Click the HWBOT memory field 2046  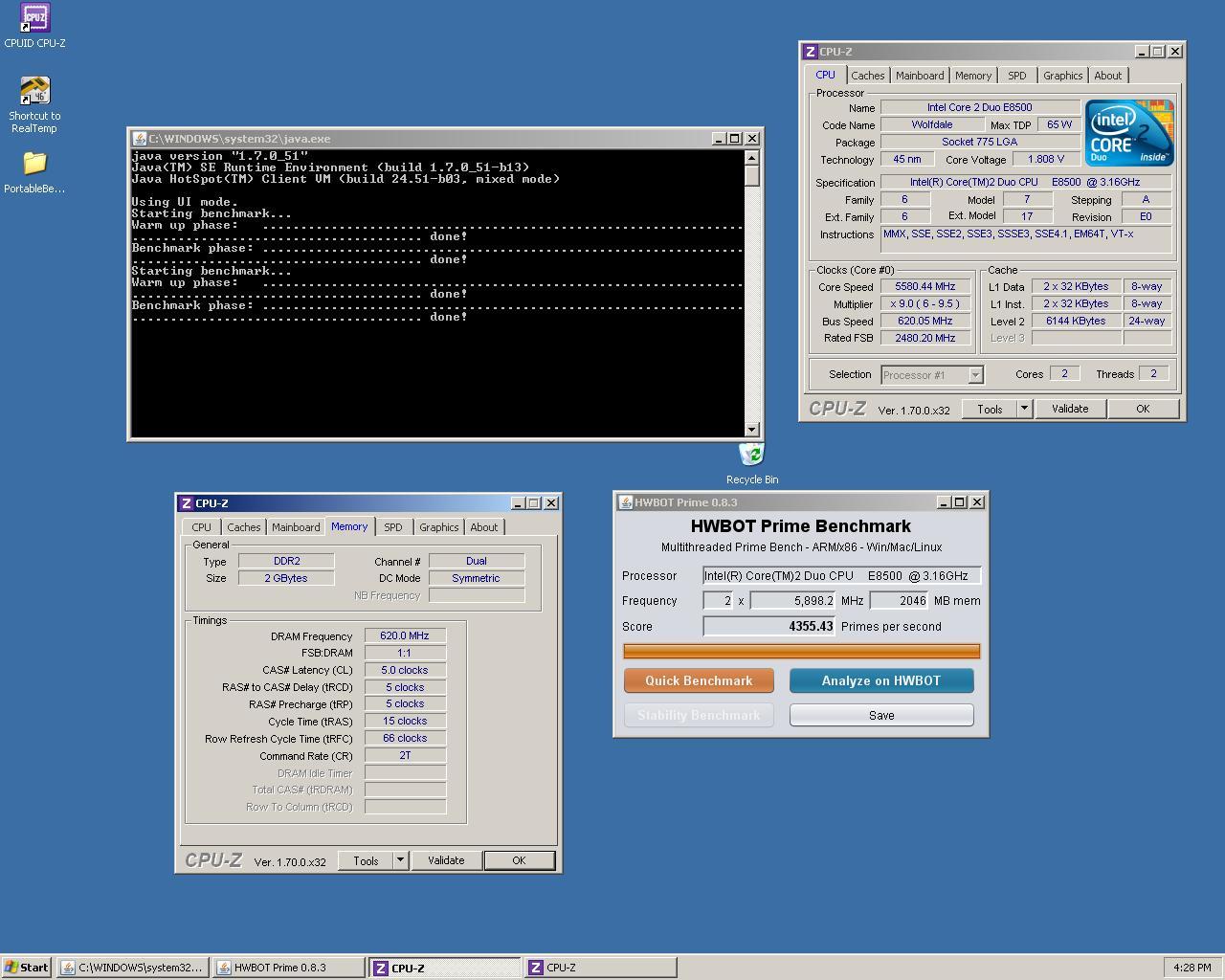(x=898, y=601)
